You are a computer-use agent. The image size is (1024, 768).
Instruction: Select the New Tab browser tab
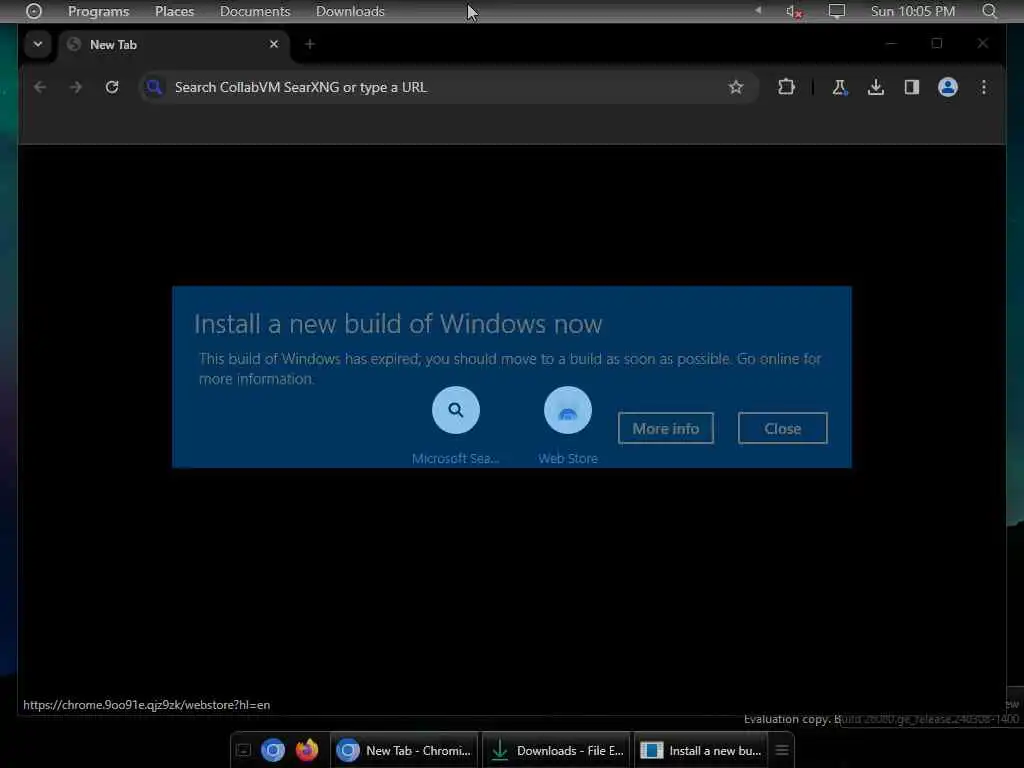[x=173, y=44]
